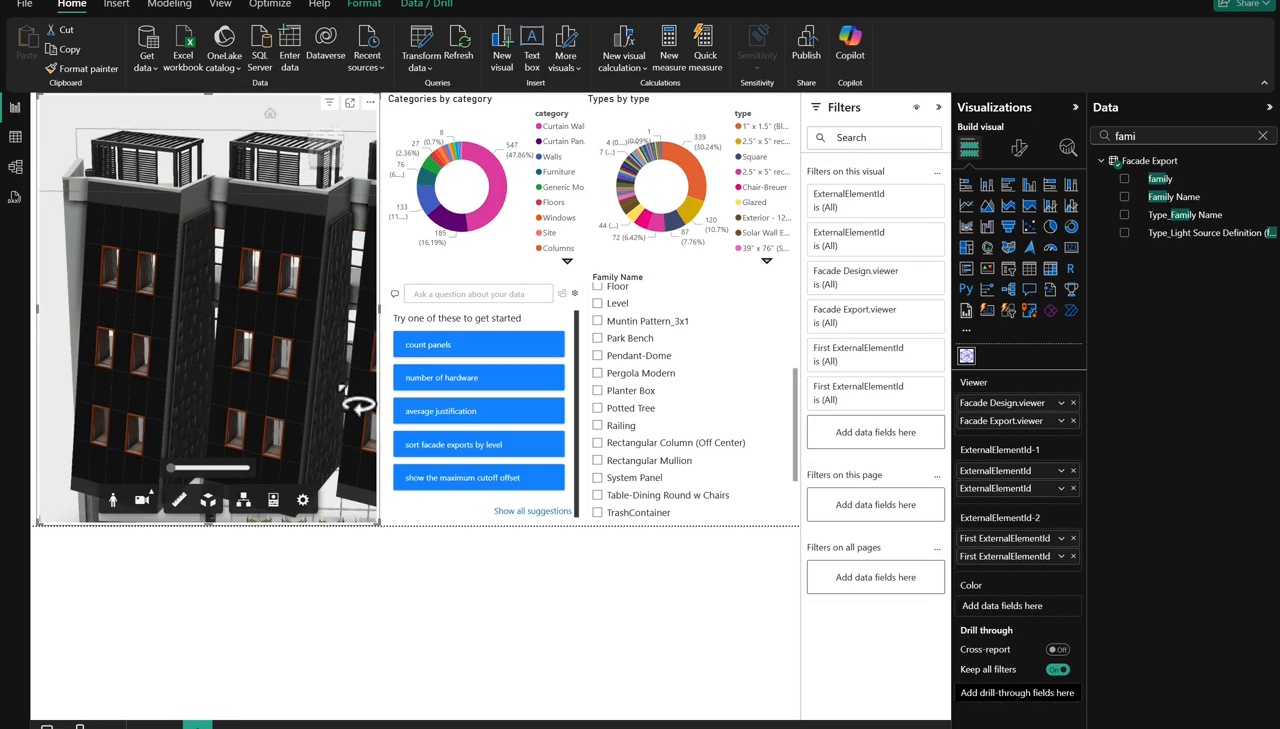
Task: Click the section box tool in the 3D viewer
Action: [x=208, y=499]
